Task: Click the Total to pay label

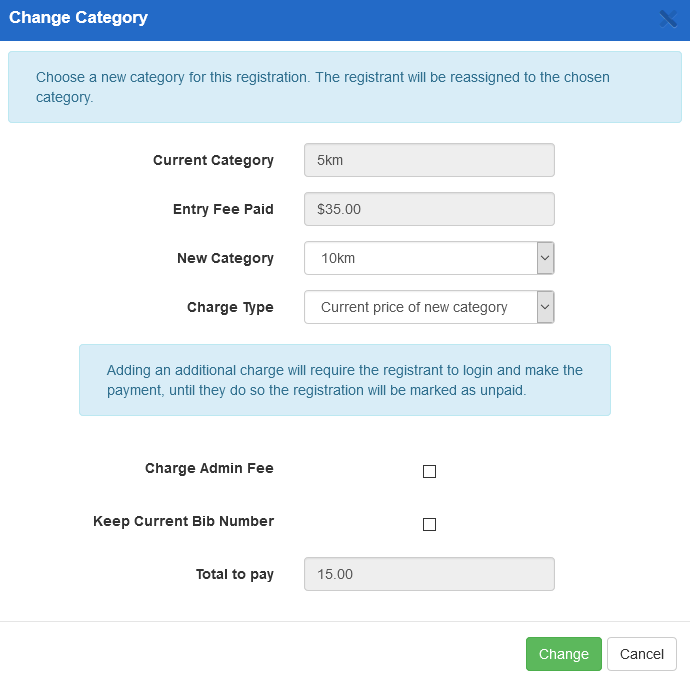Action: point(235,574)
